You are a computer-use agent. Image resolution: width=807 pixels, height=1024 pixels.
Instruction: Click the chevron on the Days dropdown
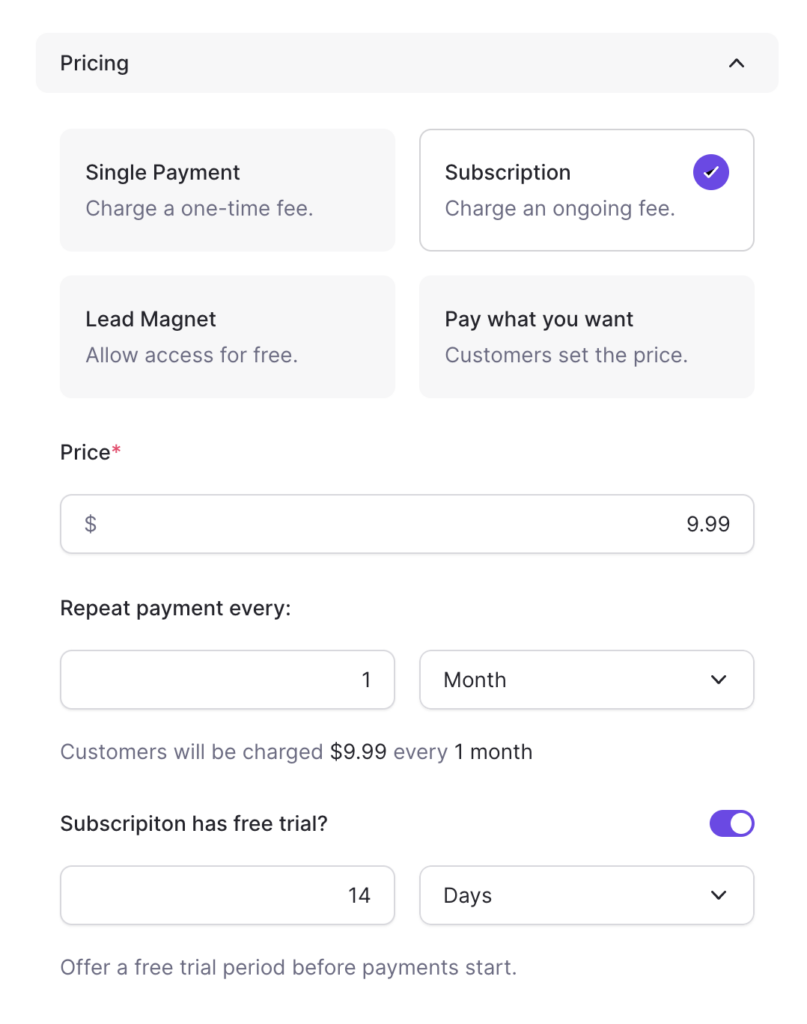[x=718, y=895]
